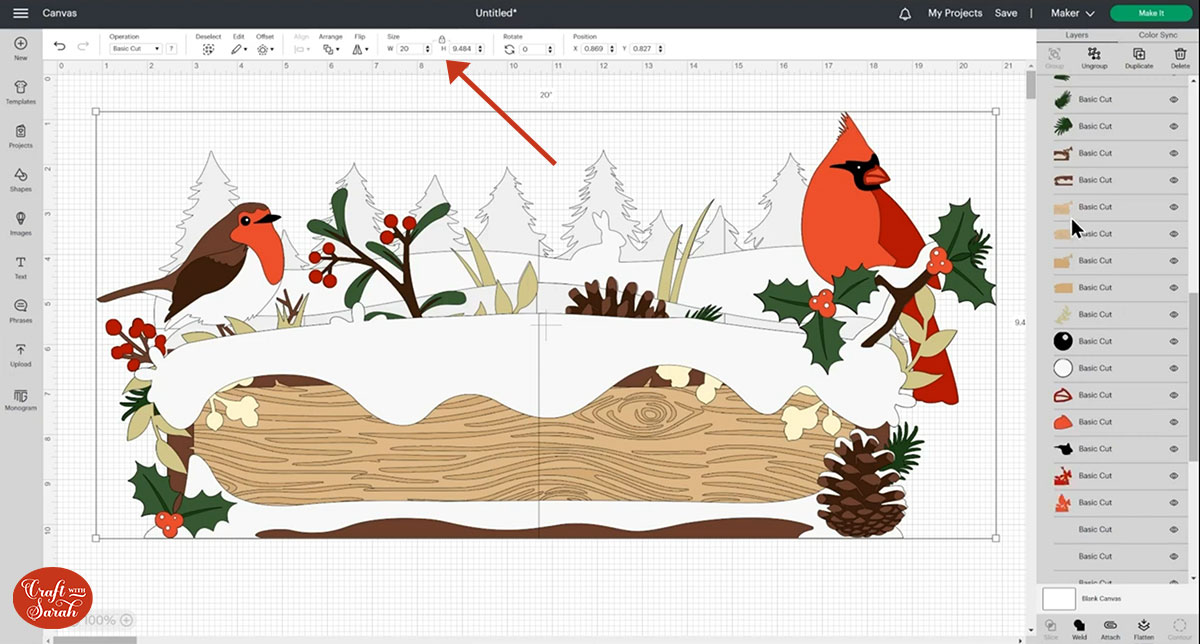Click the Upload icon
1200x644 pixels.
coord(20,353)
